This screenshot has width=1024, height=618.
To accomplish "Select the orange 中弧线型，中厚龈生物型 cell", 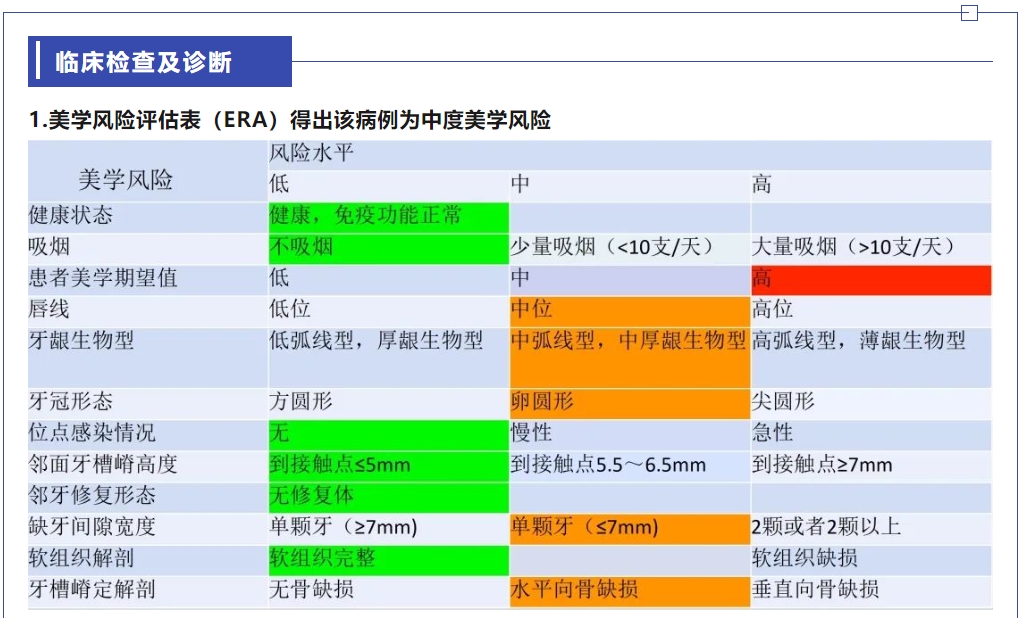I will (x=629, y=355).
